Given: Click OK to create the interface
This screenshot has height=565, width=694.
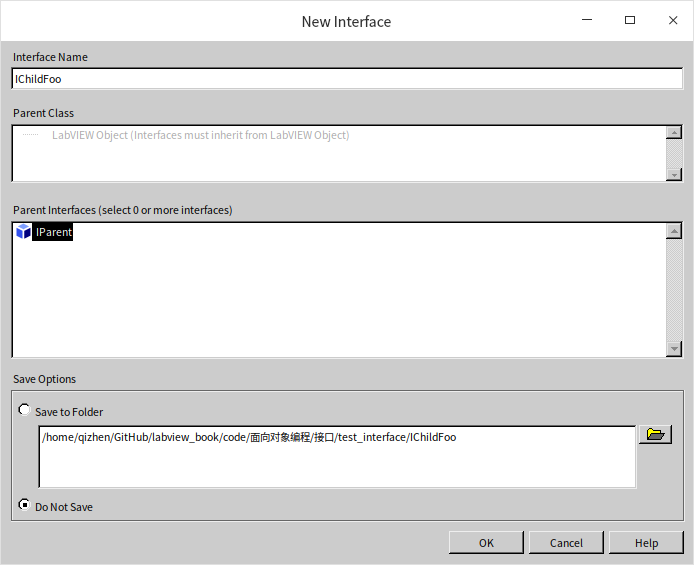Looking at the screenshot, I should pos(486,542).
